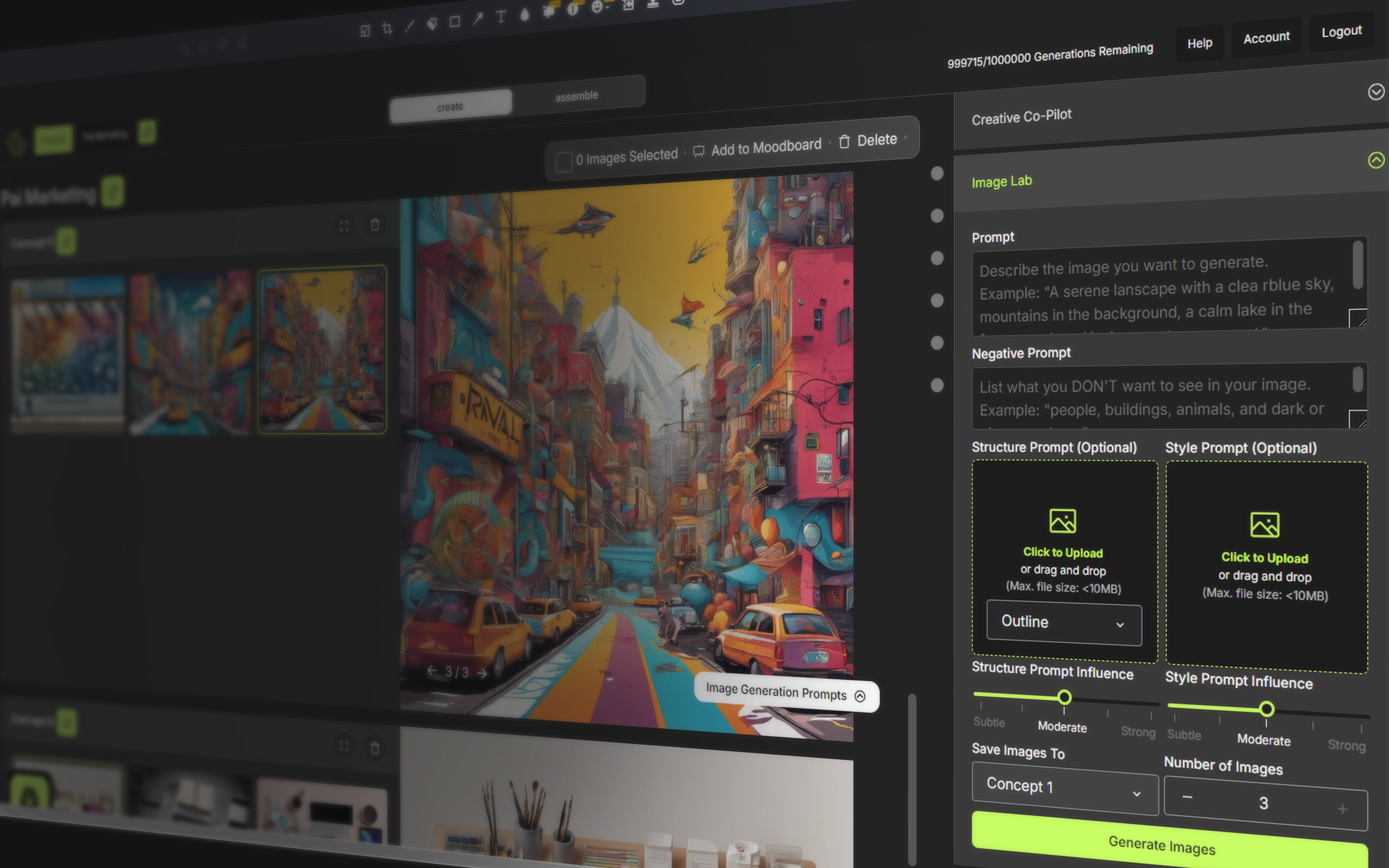Select the Crop tool

click(388, 28)
